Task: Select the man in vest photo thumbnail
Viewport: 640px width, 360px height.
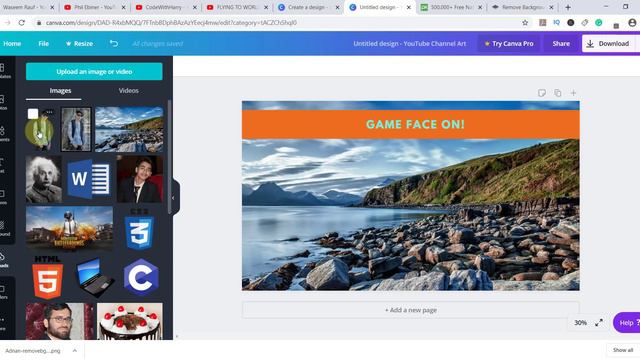Action: (76, 129)
